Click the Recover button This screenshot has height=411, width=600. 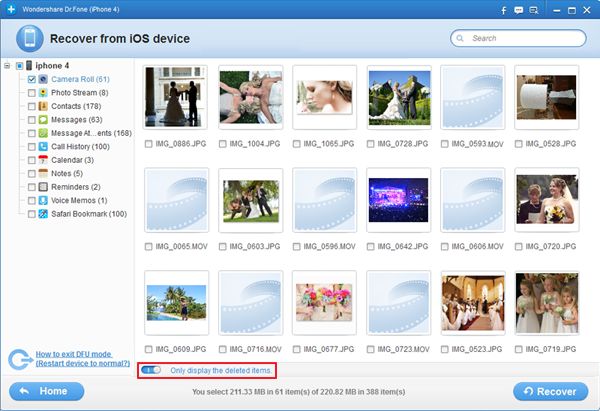(x=551, y=391)
